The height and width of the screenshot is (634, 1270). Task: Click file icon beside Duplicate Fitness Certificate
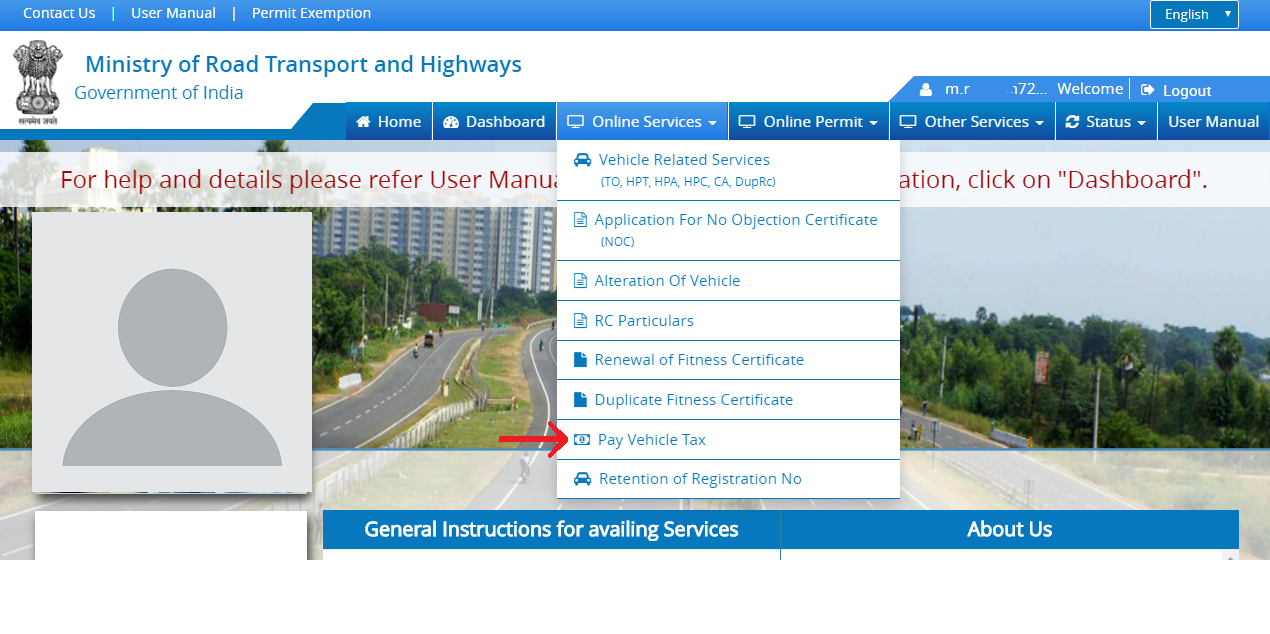(x=580, y=400)
